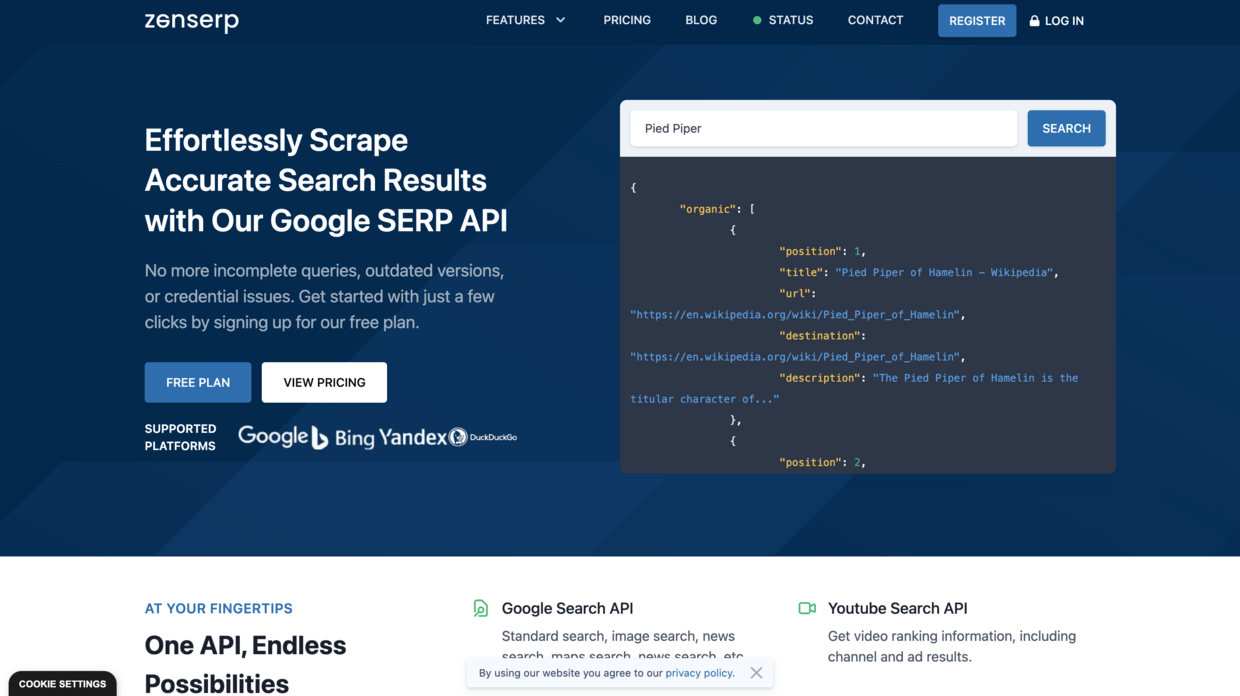The height and width of the screenshot is (696, 1240).
Task: Open the PRICING menu item
Action: coord(627,19)
